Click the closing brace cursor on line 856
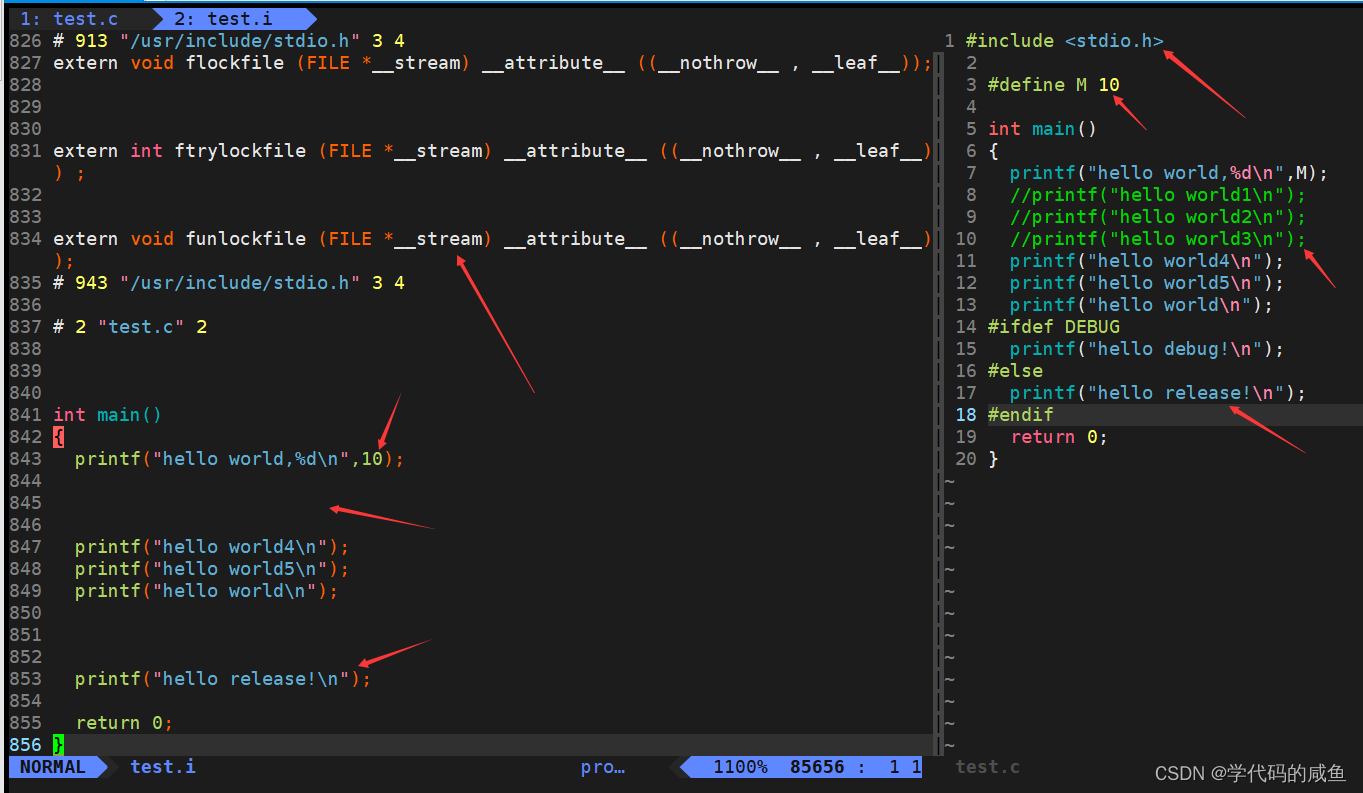This screenshot has width=1363, height=793. tap(58, 745)
